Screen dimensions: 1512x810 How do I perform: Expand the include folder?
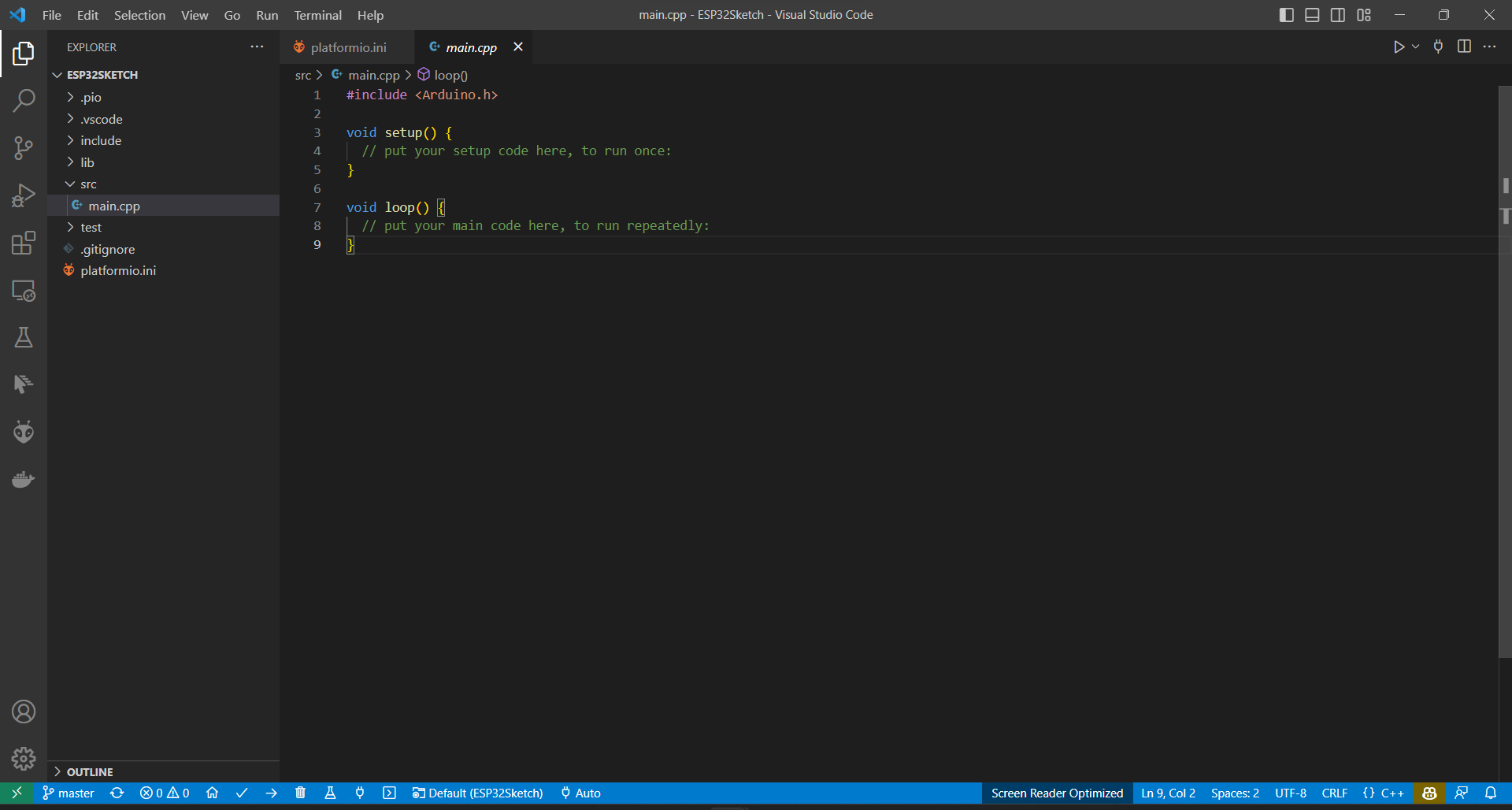click(x=163, y=140)
